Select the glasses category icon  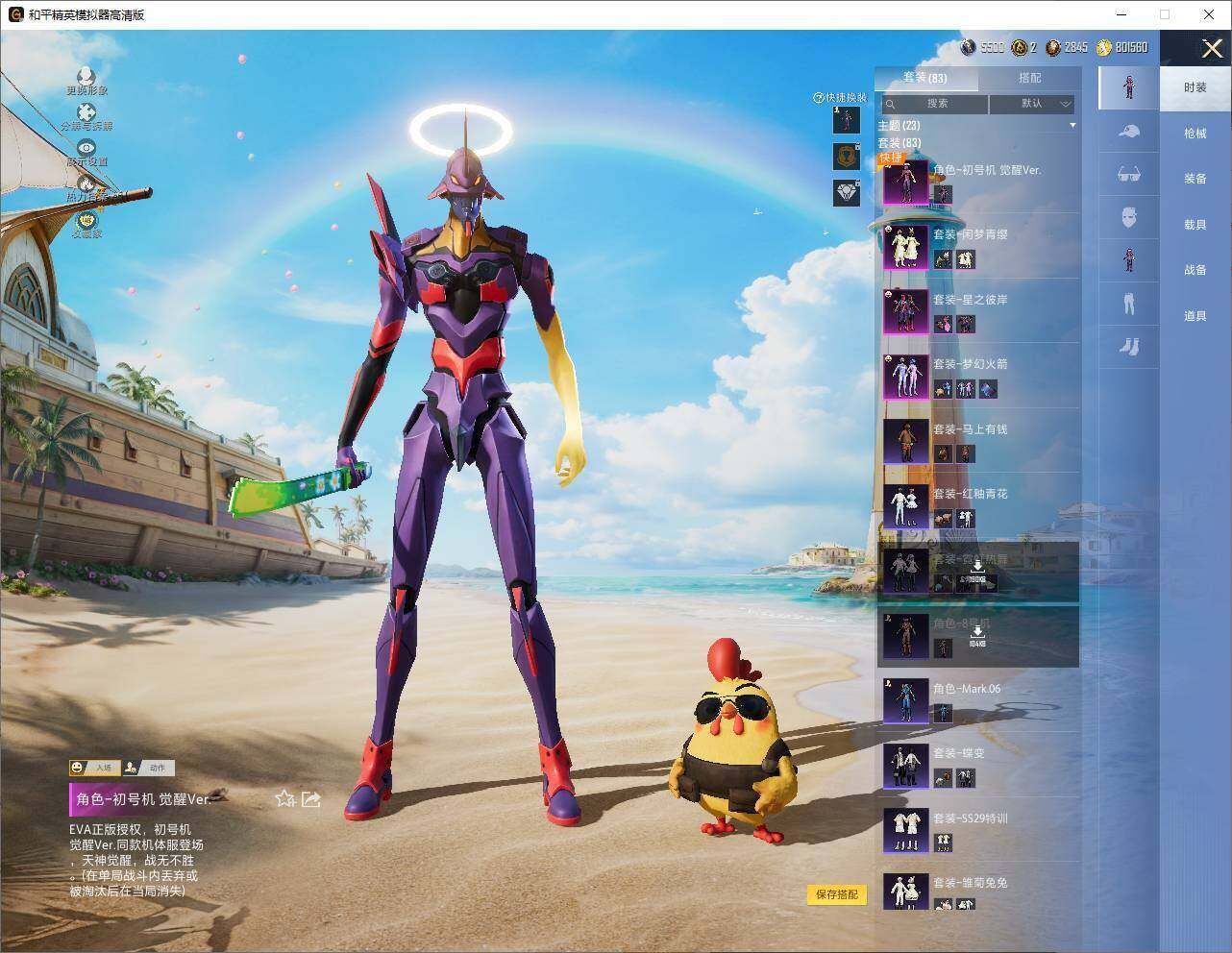[x=1129, y=174]
